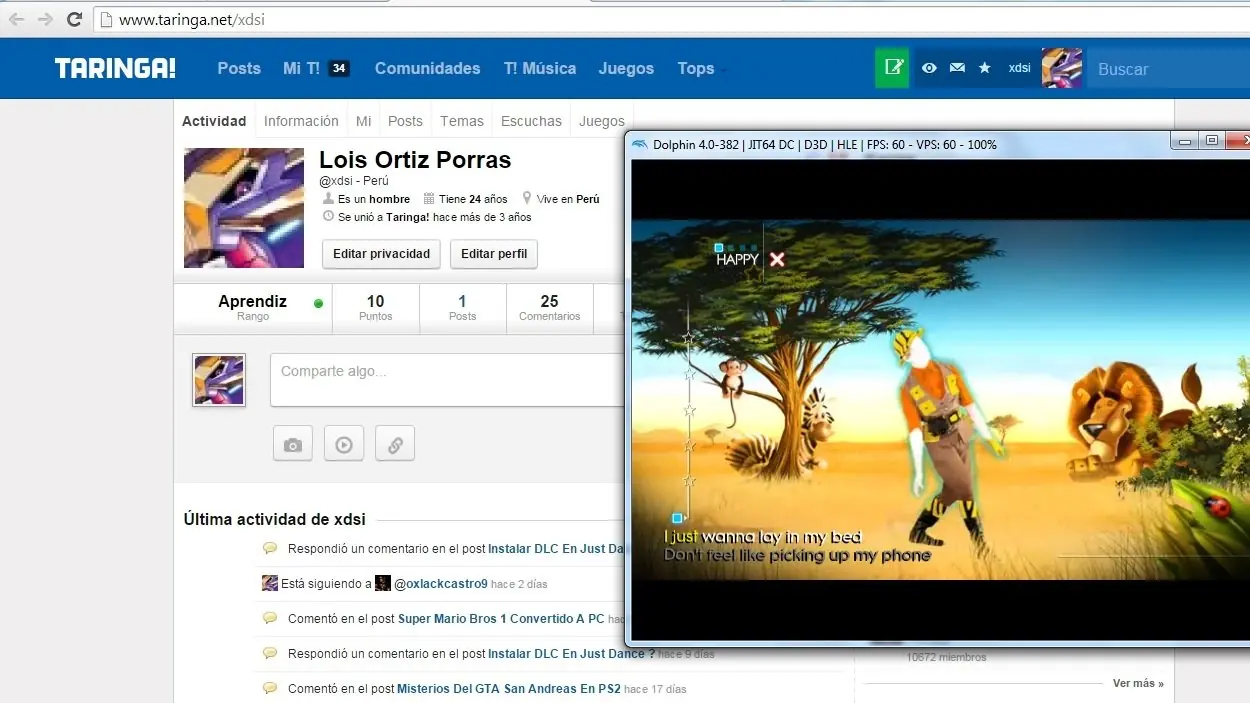This screenshot has width=1250, height=703.
Task: Click the HAPPY player label in Dolphin
Action: tap(738, 259)
